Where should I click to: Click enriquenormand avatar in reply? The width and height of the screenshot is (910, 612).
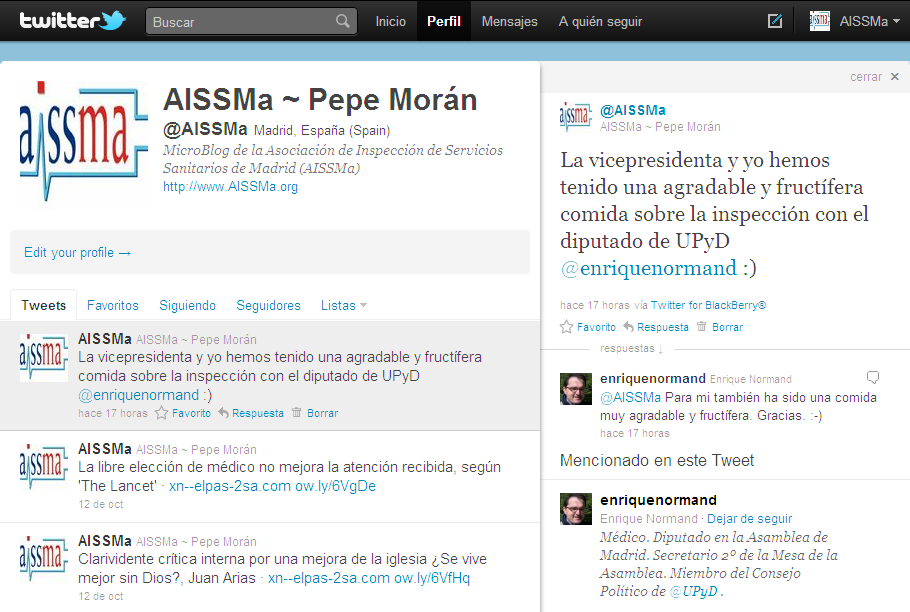click(x=576, y=389)
